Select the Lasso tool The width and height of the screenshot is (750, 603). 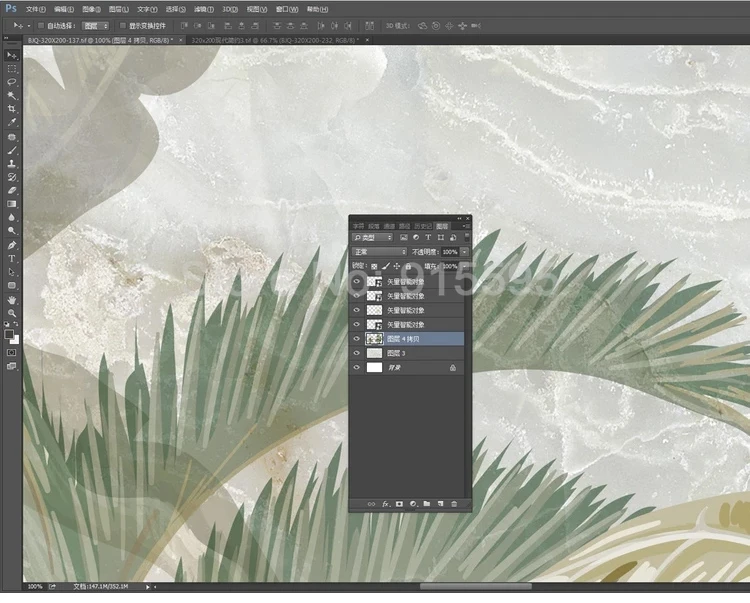(12, 83)
